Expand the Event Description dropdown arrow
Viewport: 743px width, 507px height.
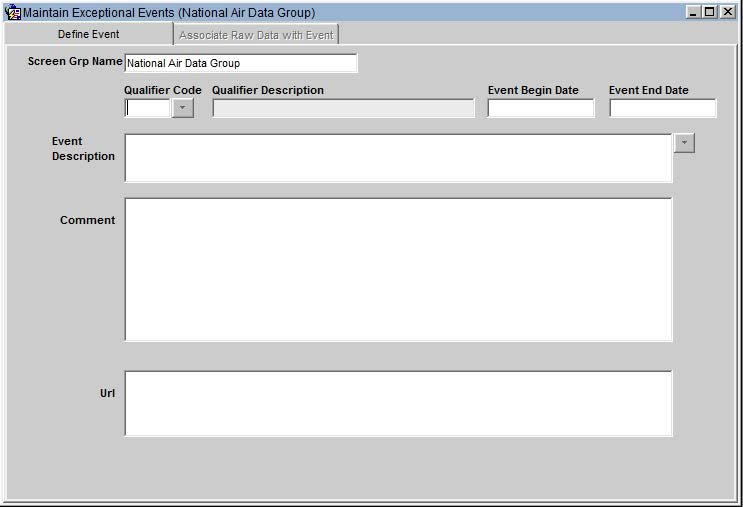click(683, 143)
